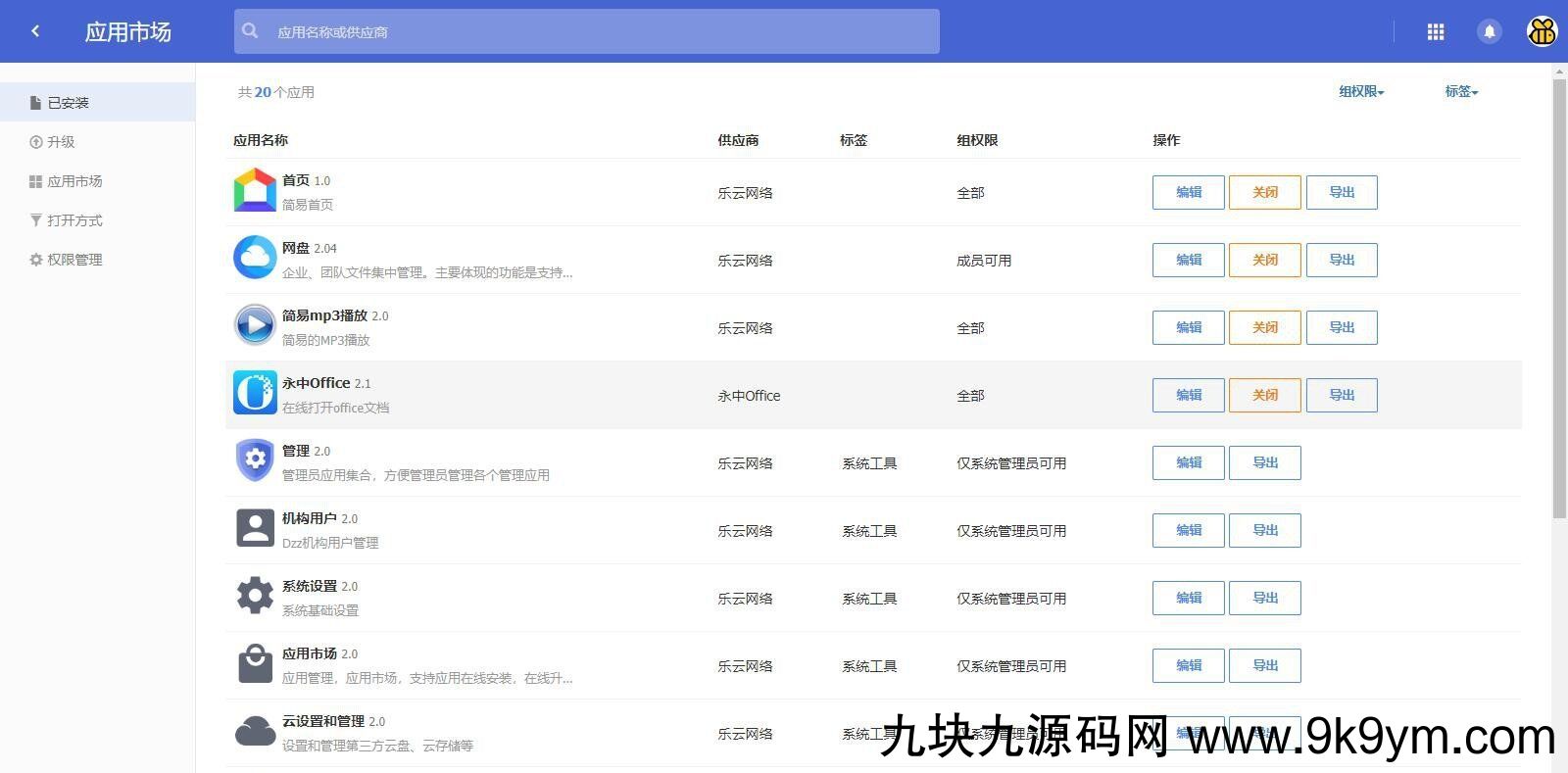
Task: Expand the 组权限 filter dropdown
Action: (x=1361, y=92)
